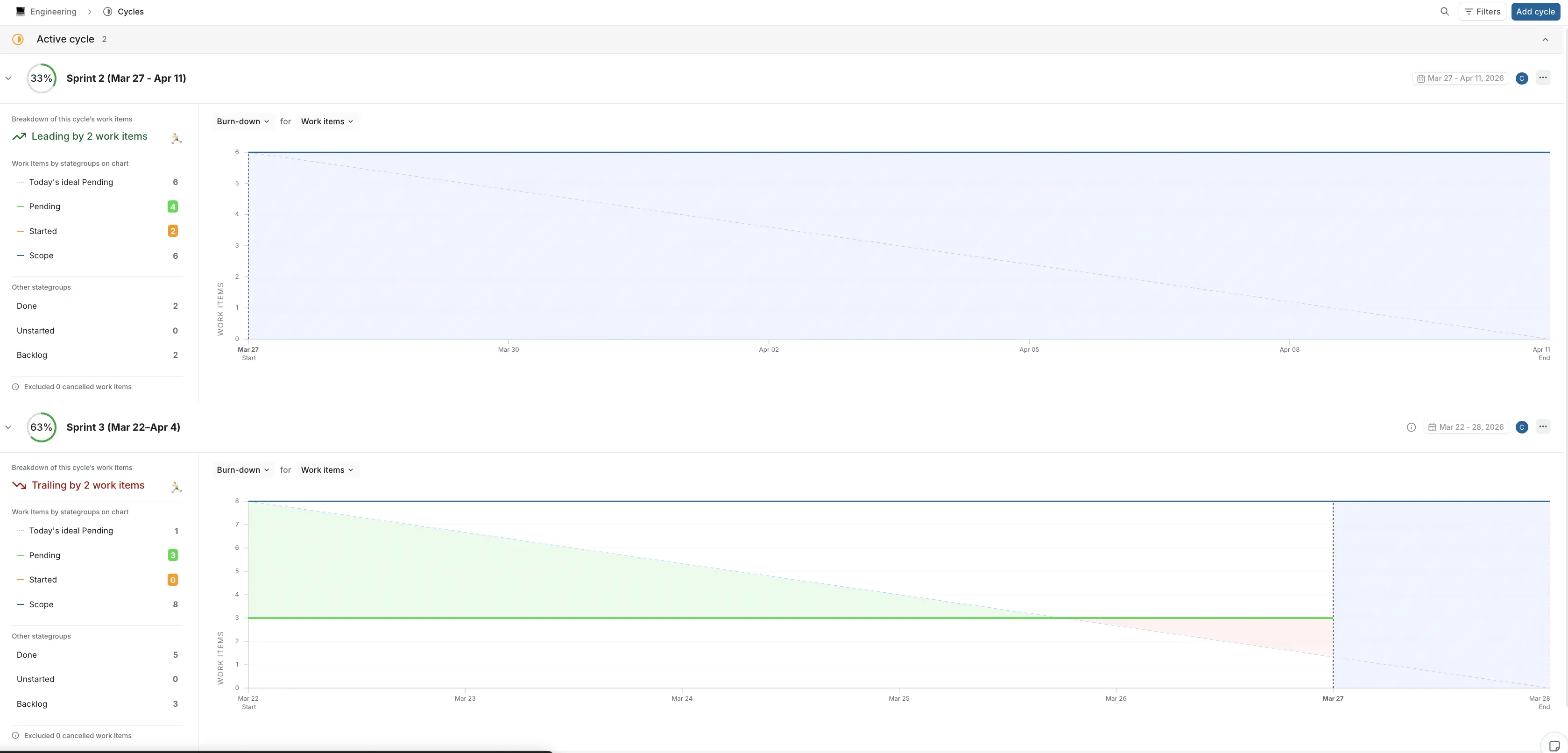Collapse Sprint 3 cycle details chevron
The image size is (1568, 753).
point(8,427)
